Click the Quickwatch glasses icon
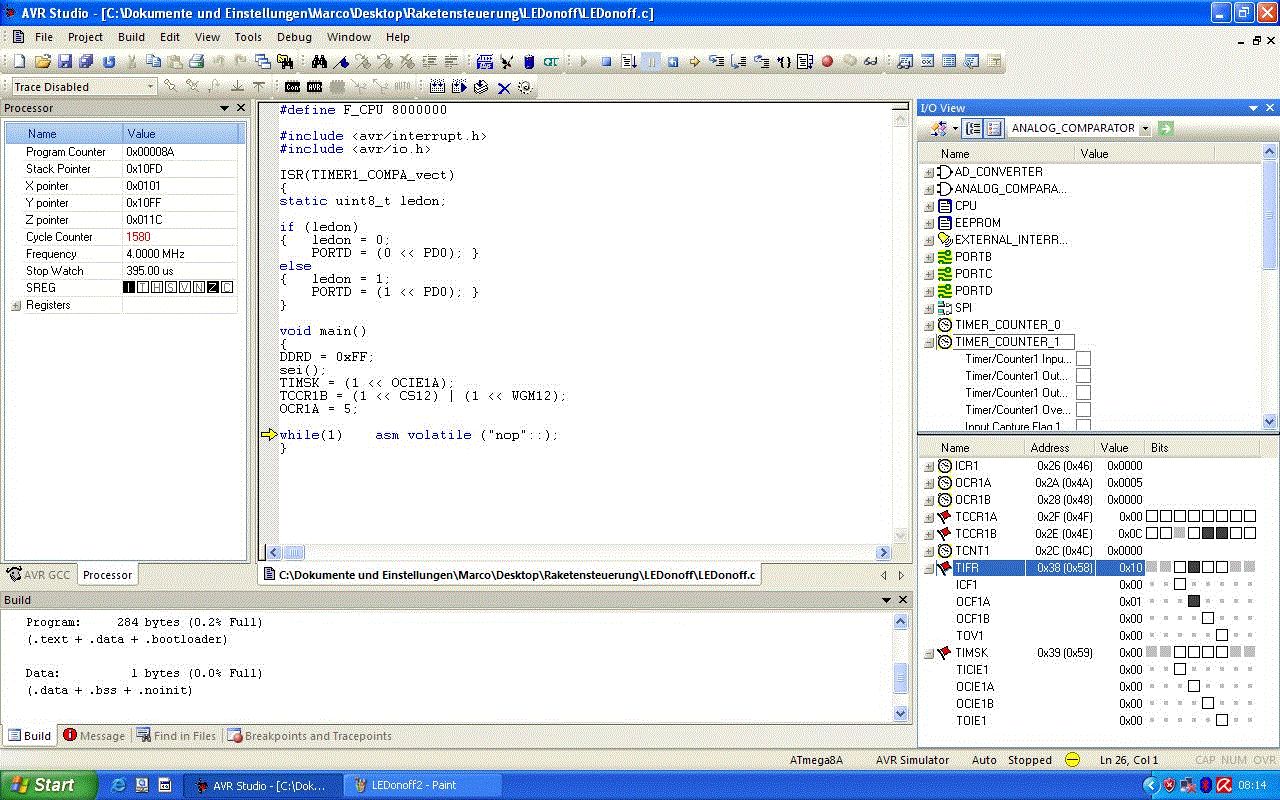1280x800 pixels. (871, 62)
